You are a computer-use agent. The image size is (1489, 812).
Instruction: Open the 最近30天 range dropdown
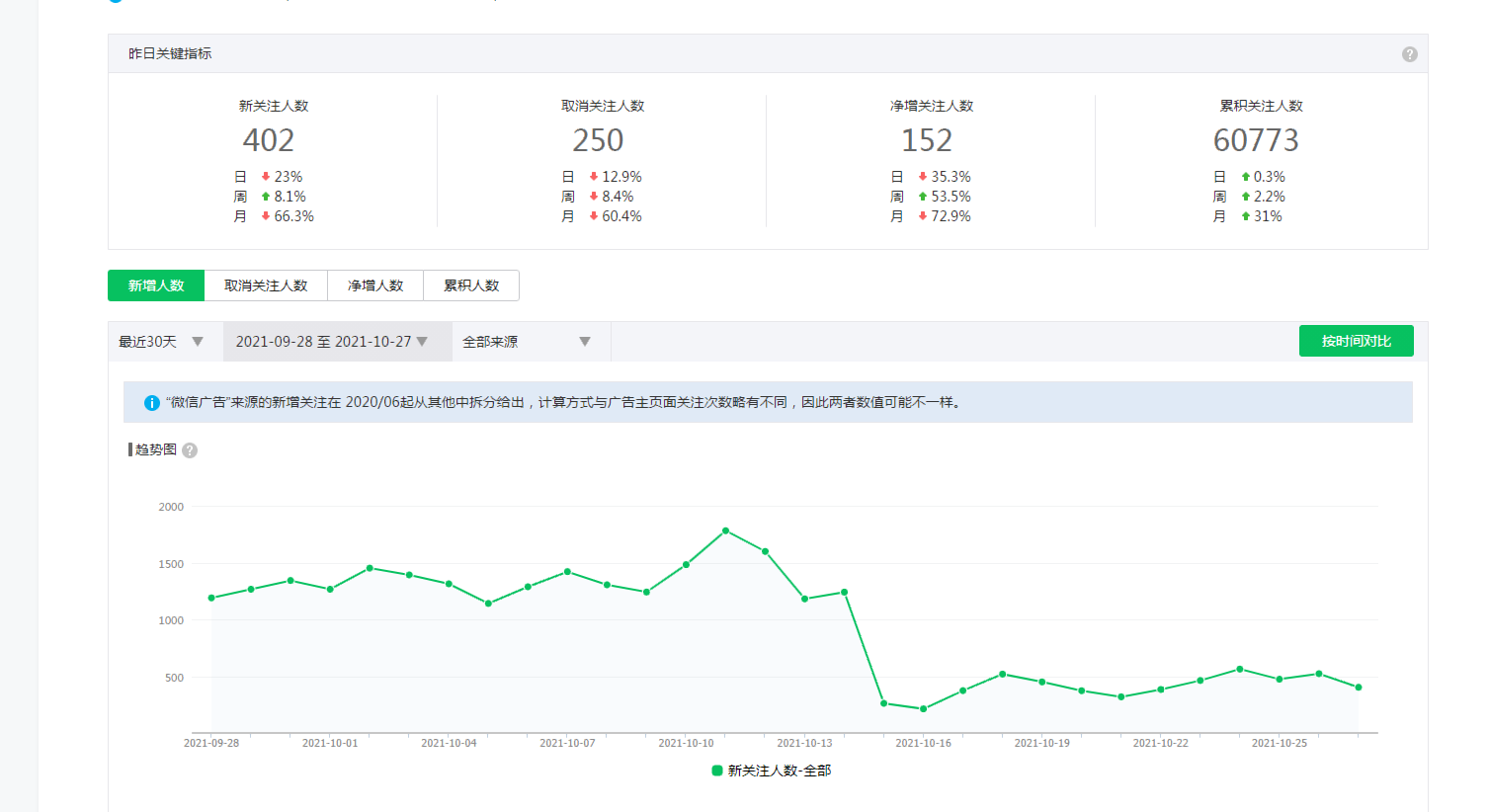click(162, 342)
